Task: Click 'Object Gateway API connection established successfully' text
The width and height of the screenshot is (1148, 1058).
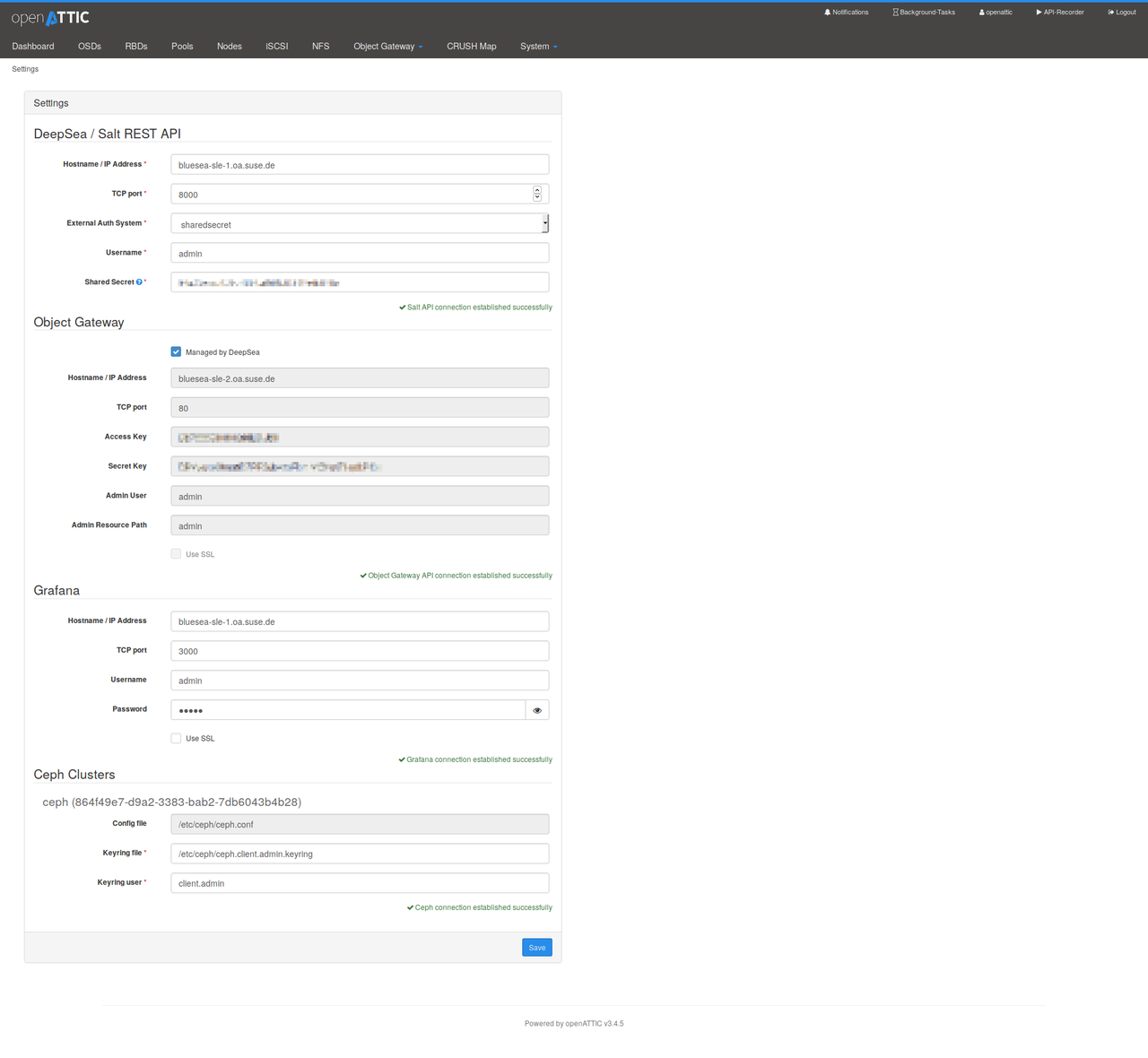Action: (456, 576)
